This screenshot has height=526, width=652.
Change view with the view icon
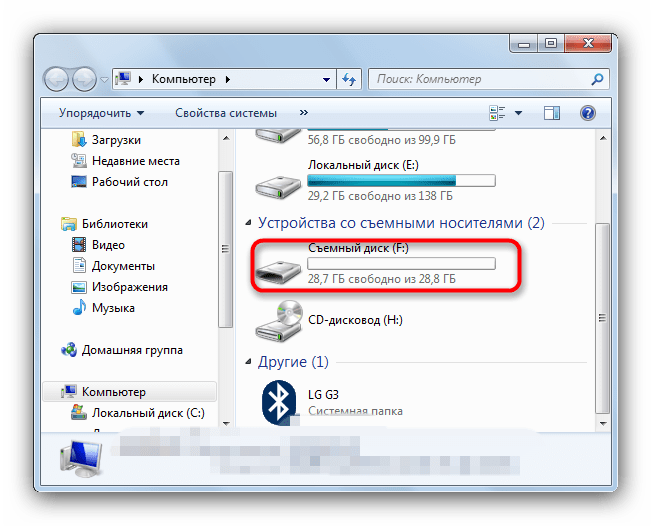tap(497, 113)
